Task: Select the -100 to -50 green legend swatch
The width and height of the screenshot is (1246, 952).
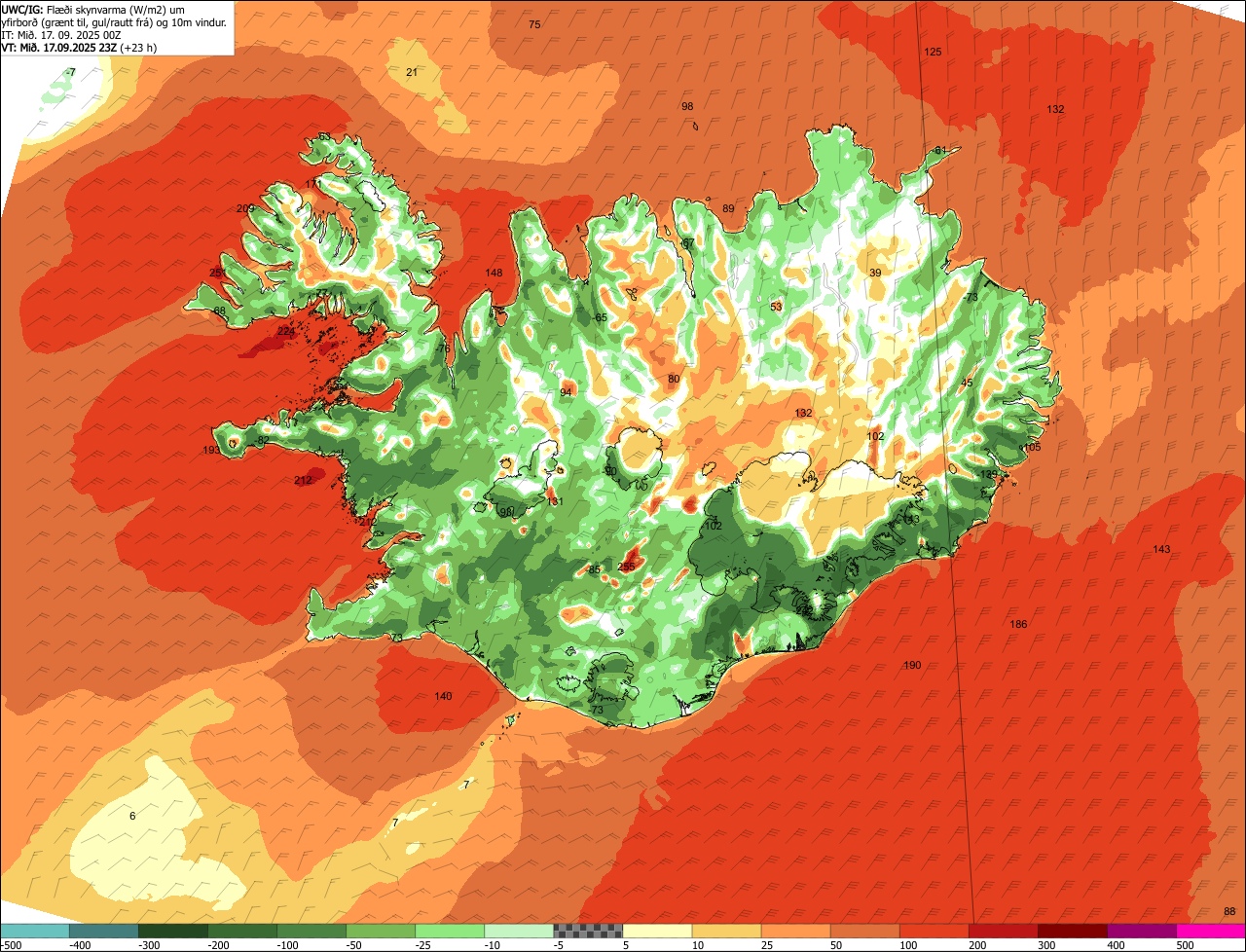Action: [311, 931]
